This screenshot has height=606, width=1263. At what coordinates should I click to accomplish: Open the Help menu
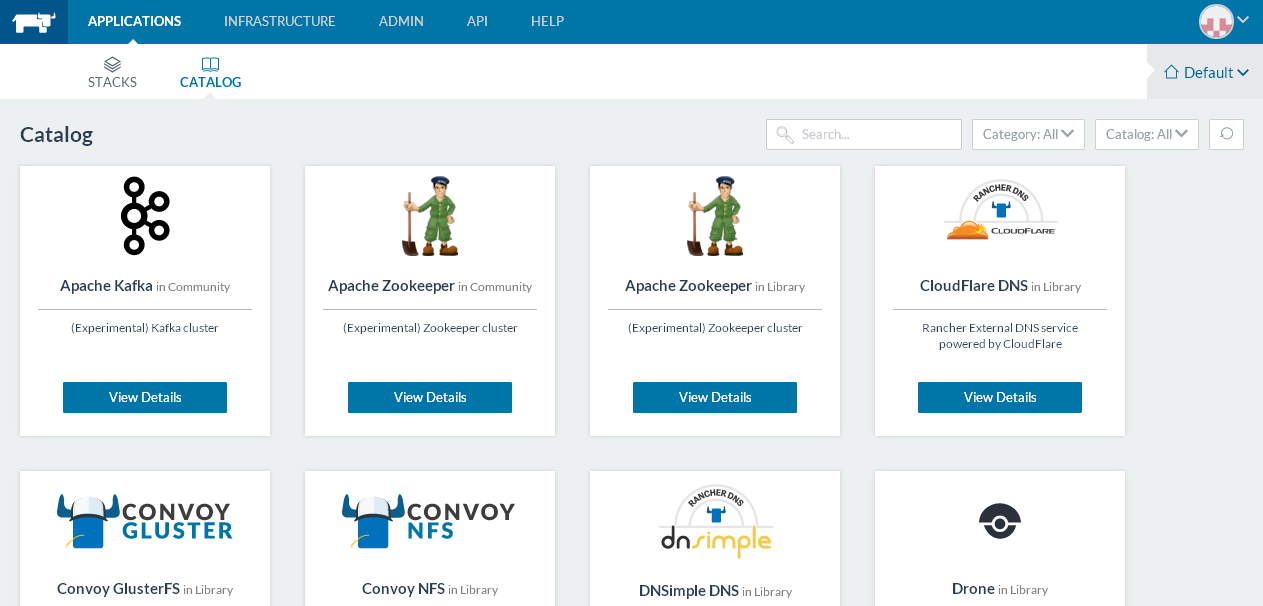(547, 21)
